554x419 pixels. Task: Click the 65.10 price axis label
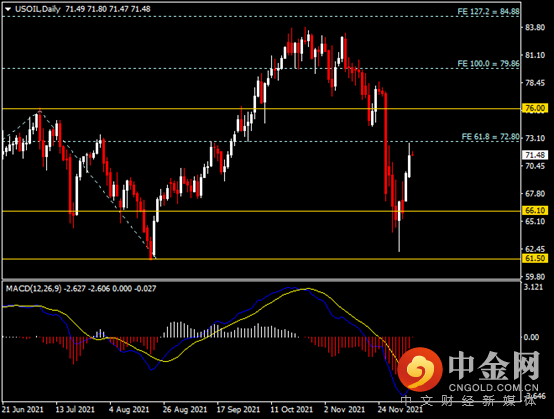tap(535, 222)
